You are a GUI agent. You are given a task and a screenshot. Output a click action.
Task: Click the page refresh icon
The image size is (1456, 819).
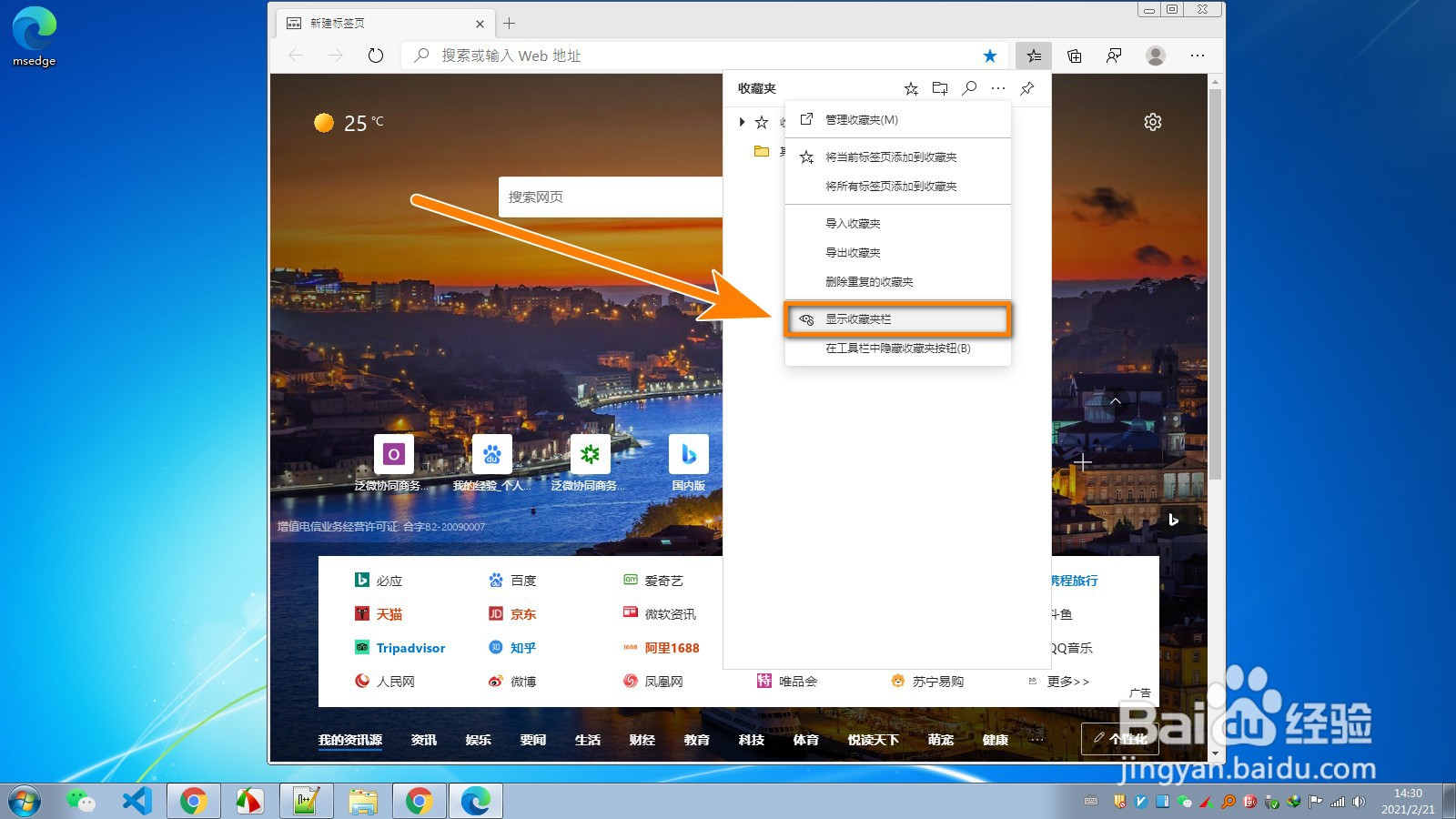[x=375, y=56]
